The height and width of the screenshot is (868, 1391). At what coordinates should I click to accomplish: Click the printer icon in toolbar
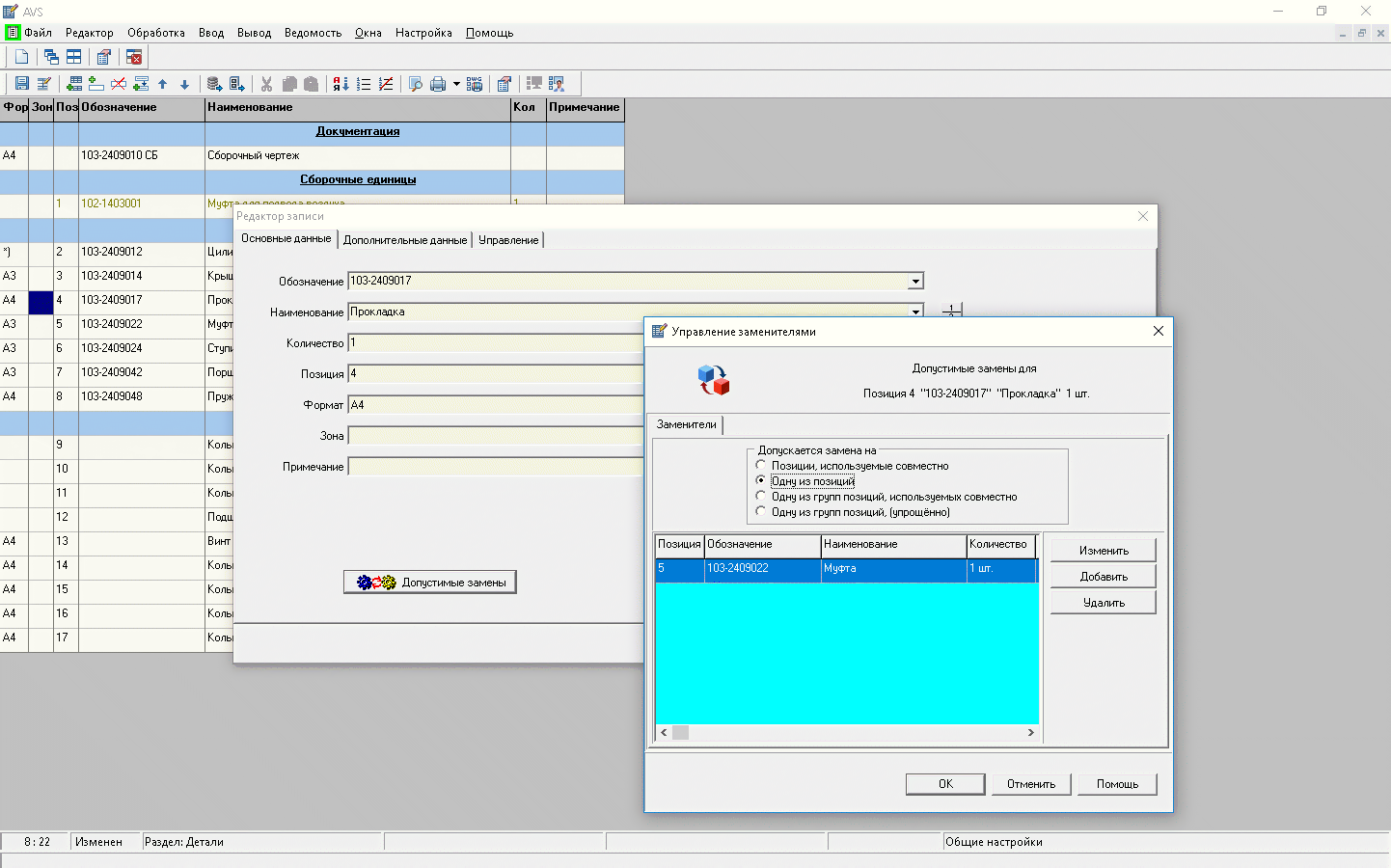point(438,84)
